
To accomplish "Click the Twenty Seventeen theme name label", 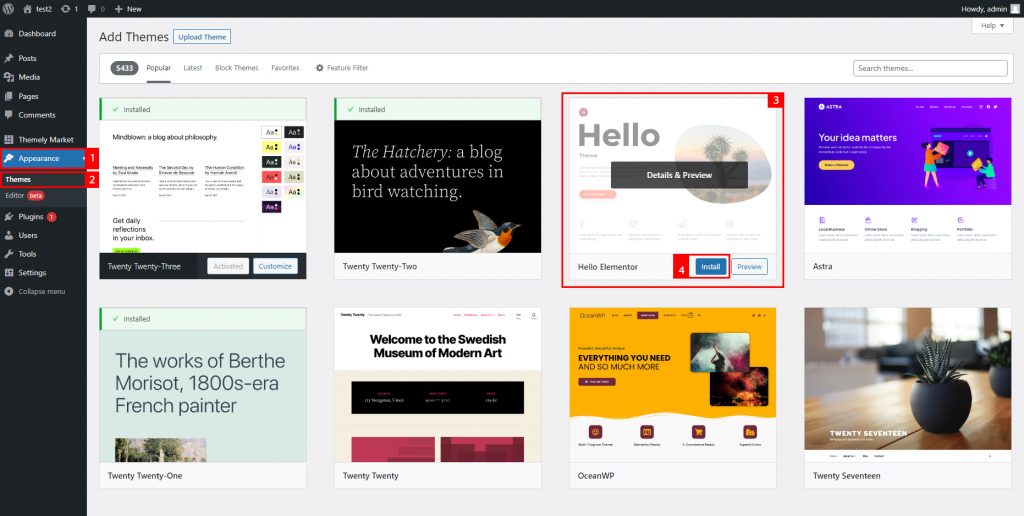I will [846, 476].
